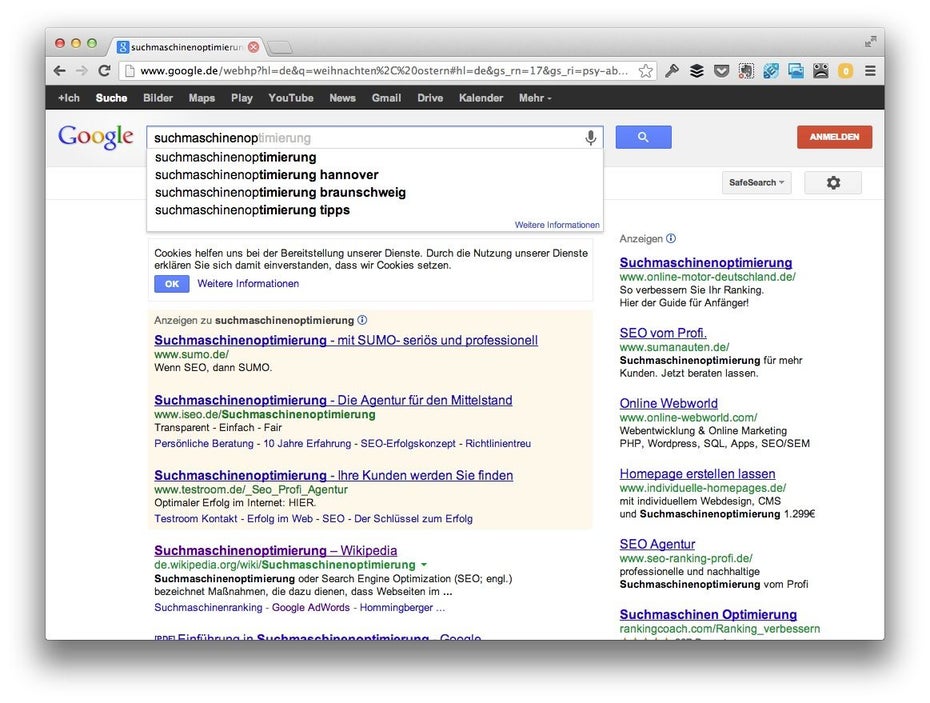Accept cookies with the OK button
Viewport: 930px width, 703px height.
pos(171,284)
